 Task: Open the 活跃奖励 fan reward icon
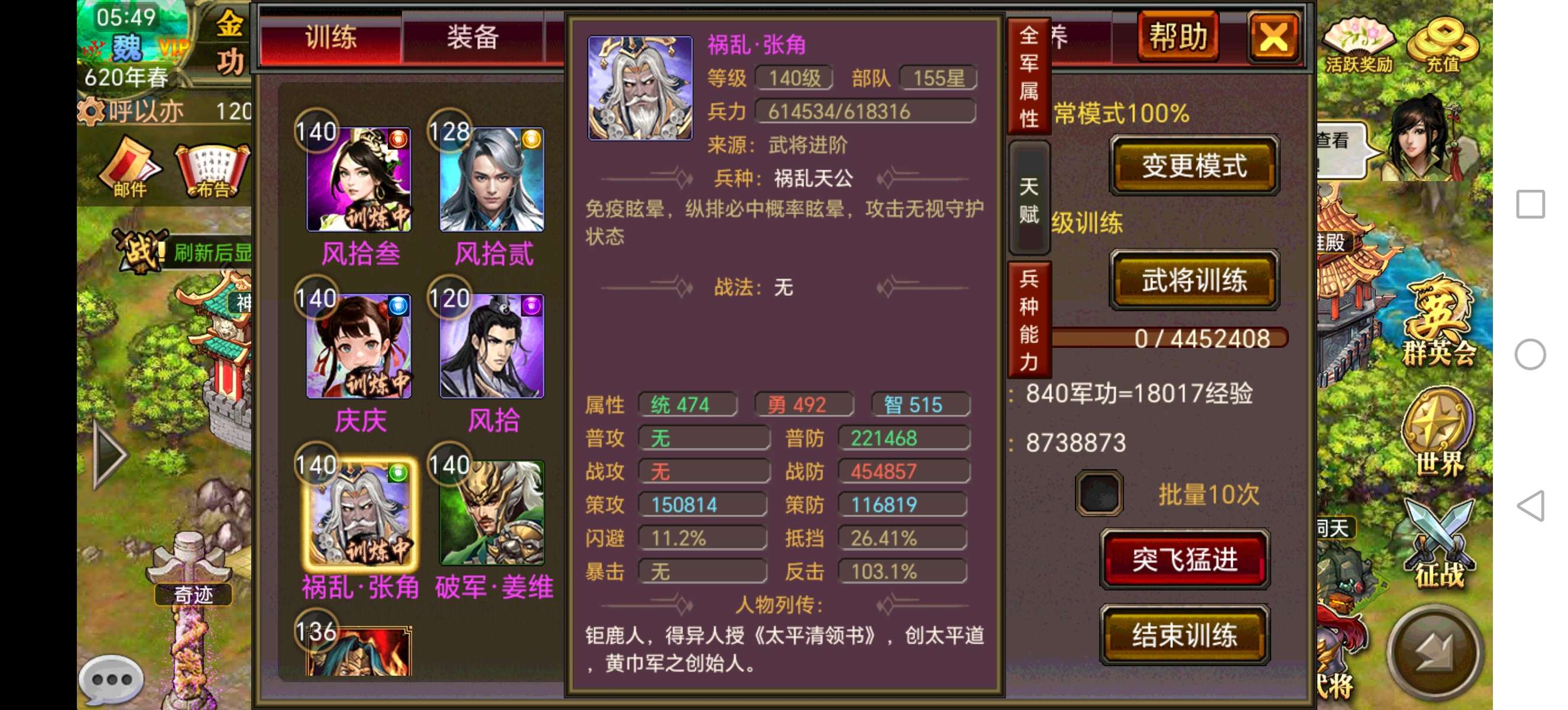[1359, 44]
